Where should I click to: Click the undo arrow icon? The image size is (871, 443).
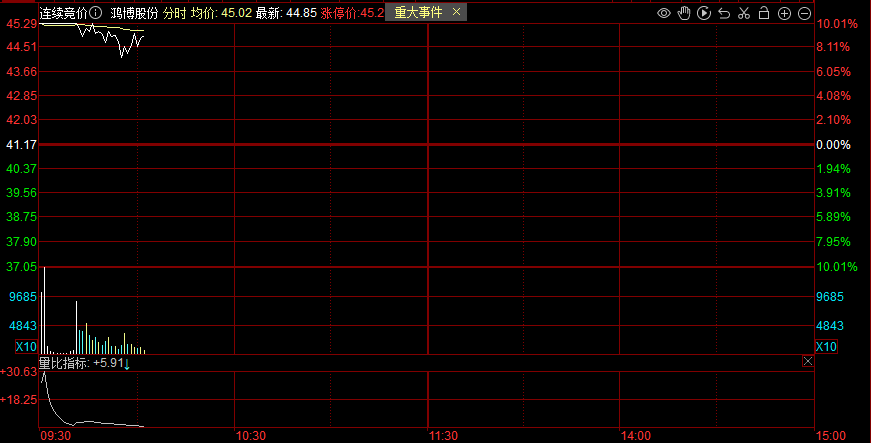coord(724,13)
